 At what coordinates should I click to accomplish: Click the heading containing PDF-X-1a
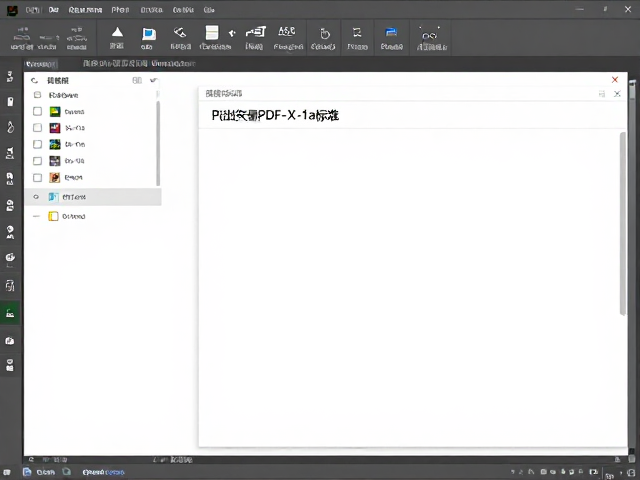click(x=275, y=116)
